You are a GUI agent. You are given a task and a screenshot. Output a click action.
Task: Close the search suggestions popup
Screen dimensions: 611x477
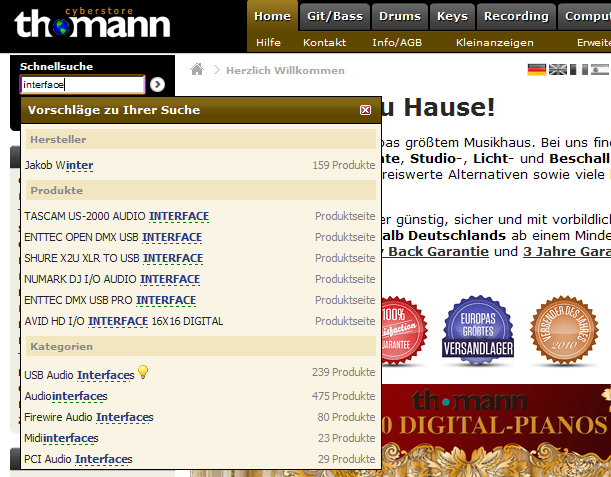point(365,110)
